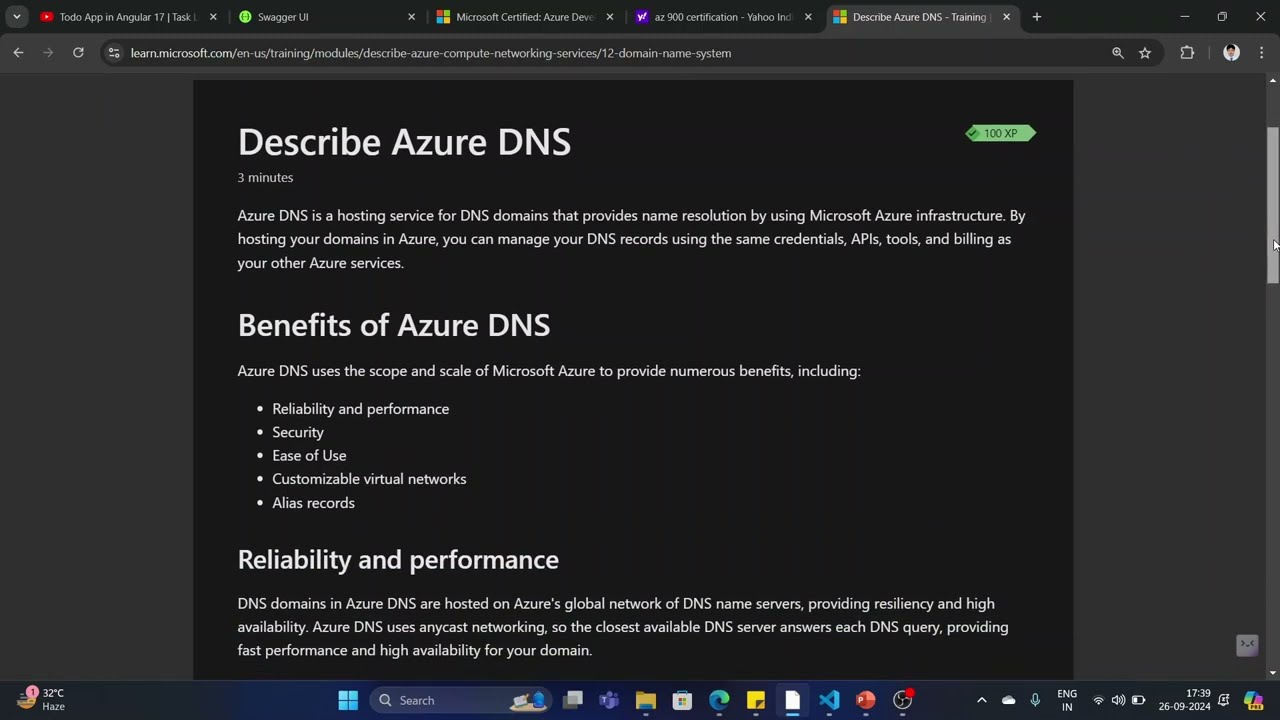Open Microsoft Store from the taskbar
This screenshot has width=1280, height=720.
point(682,700)
